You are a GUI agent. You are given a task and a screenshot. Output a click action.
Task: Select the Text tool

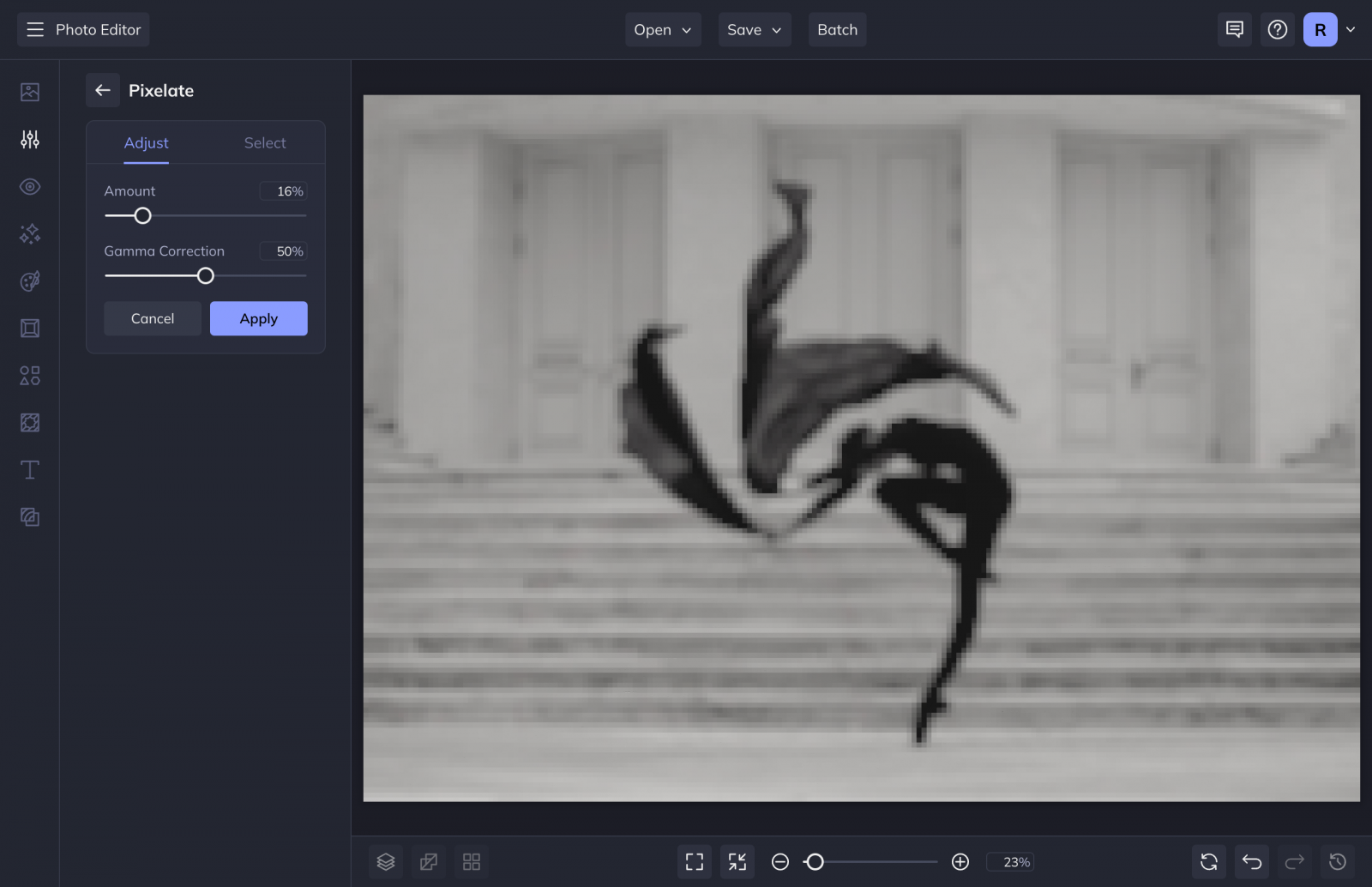(x=29, y=469)
